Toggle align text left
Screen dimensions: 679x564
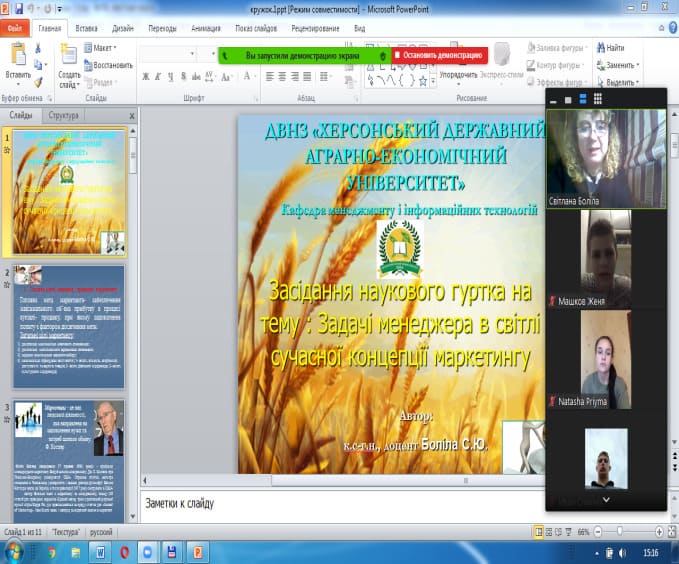point(269,77)
